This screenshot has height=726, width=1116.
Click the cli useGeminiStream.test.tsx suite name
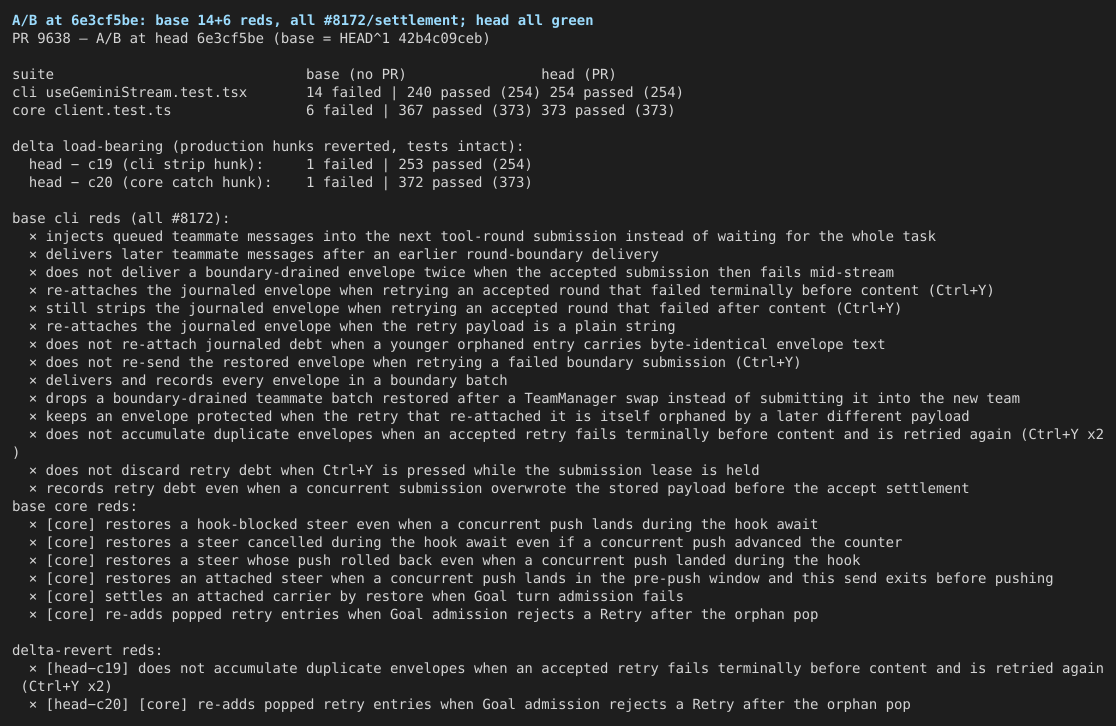click(x=130, y=93)
